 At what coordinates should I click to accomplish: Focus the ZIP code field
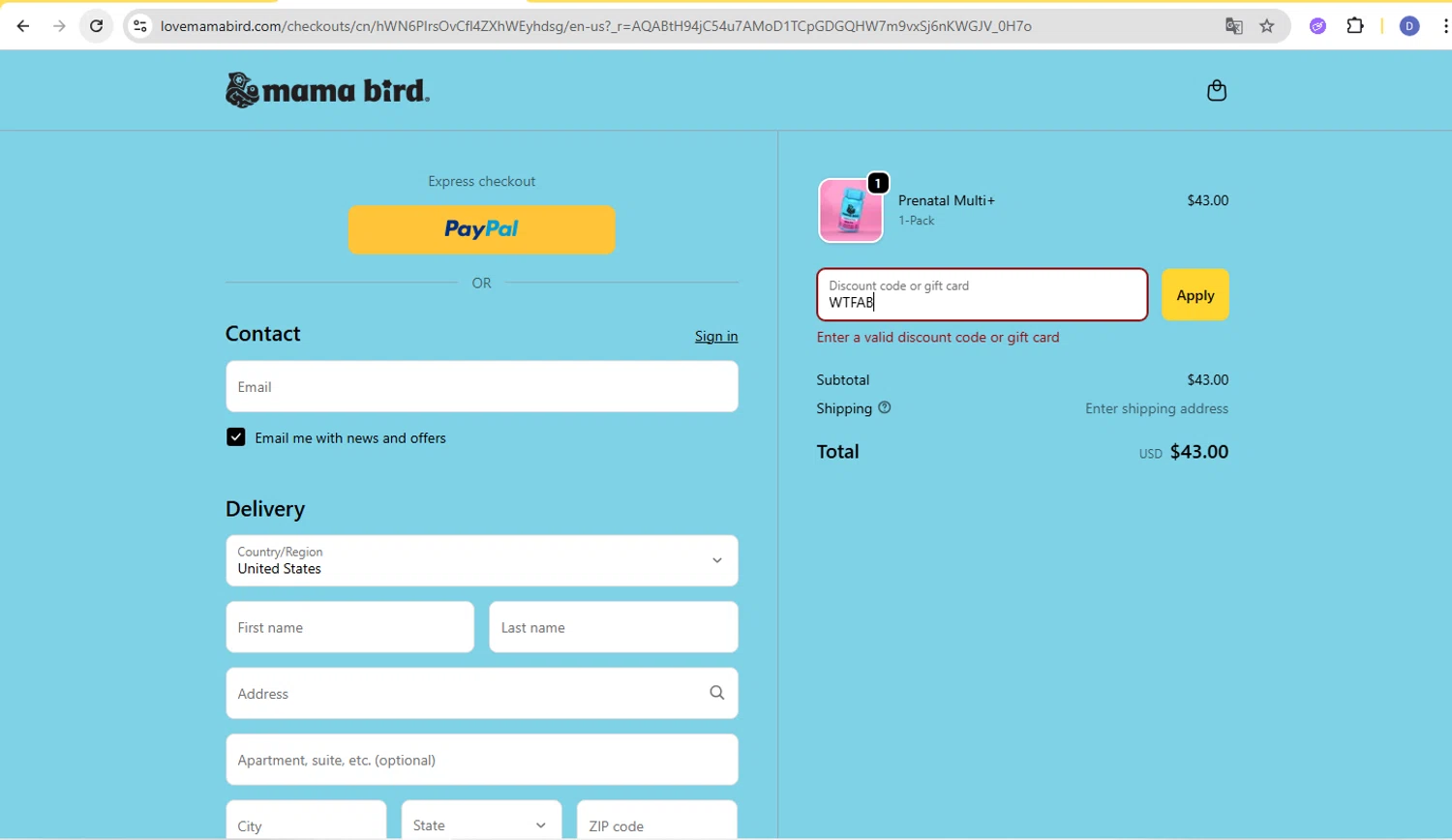(657, 825)
